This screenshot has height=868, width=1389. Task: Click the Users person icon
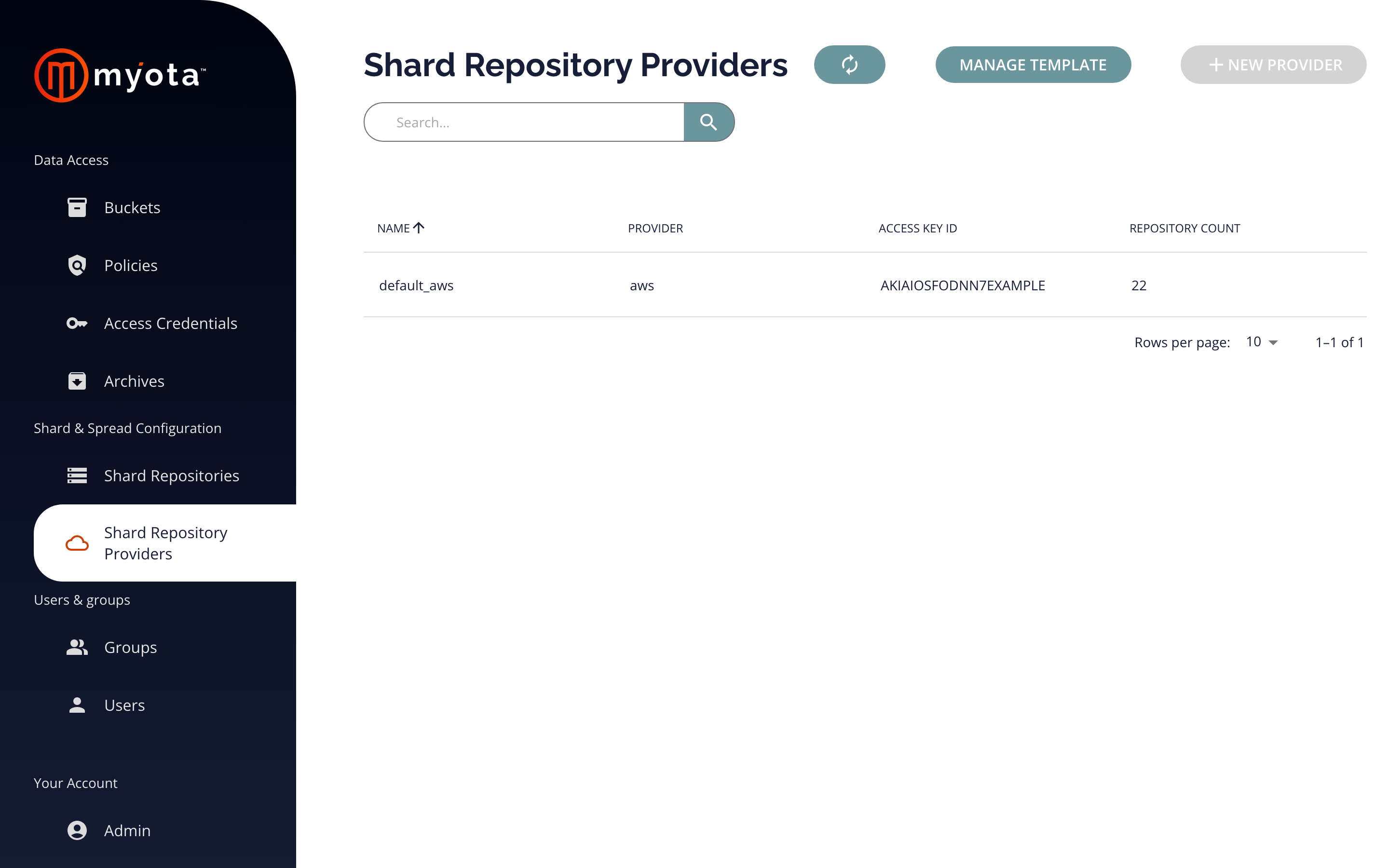click(77, 705)
